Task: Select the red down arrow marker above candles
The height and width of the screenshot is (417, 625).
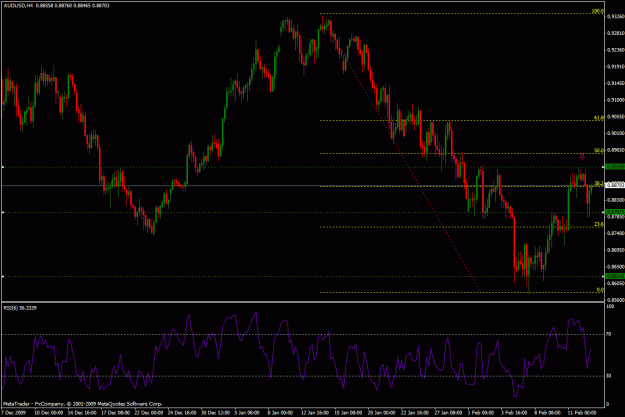Action: (582, 157)
